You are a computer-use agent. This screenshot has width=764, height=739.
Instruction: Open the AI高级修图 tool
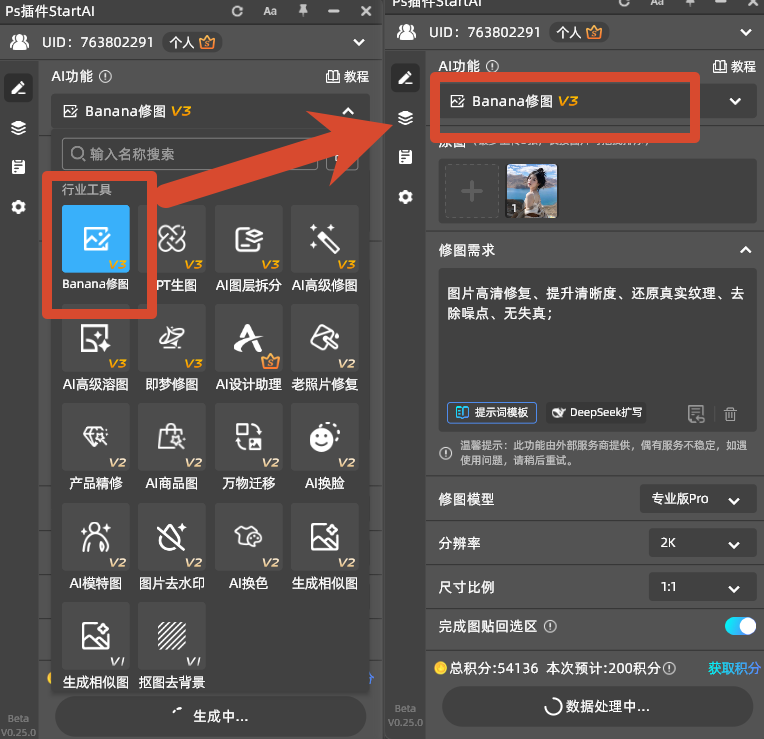[325, 239]
